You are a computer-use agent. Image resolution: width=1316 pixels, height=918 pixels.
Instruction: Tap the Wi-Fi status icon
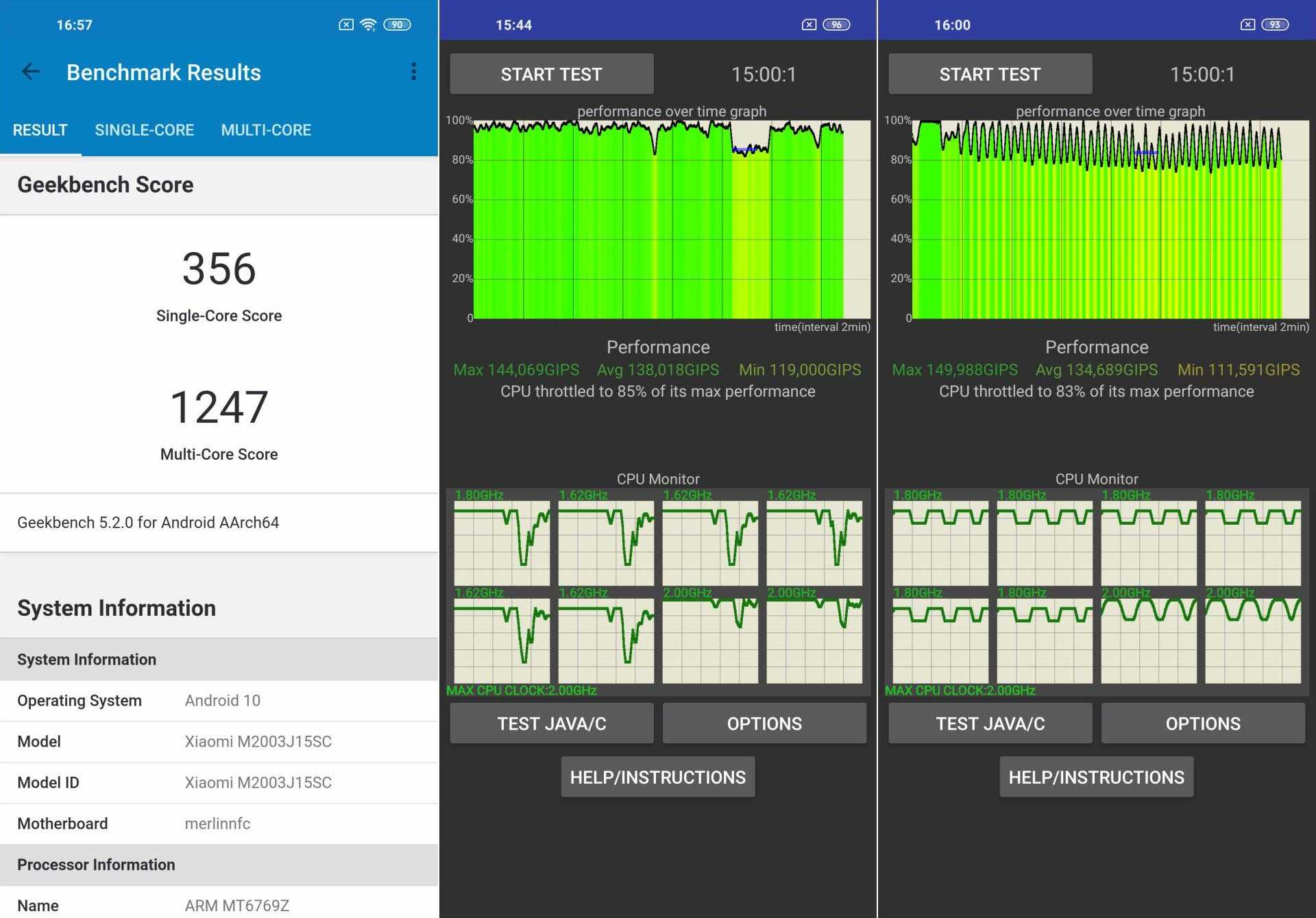(368, 25)
